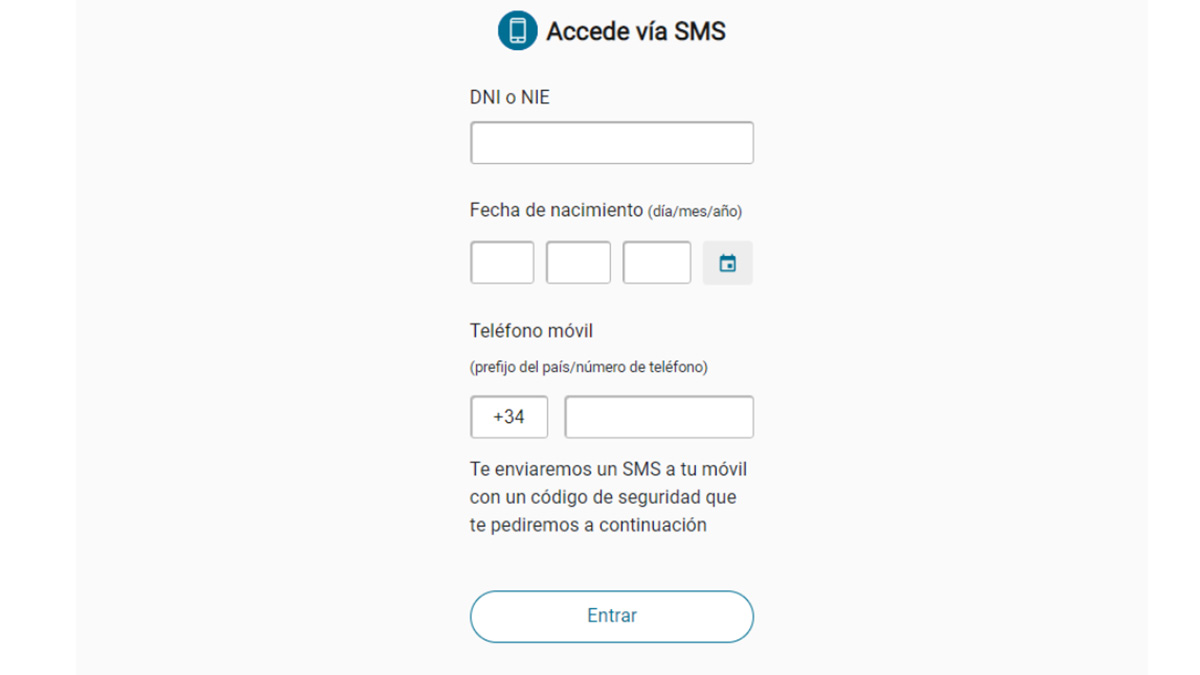The width and height of the screenshot is (1200, 675).
Task: Click the word Accede in the heading
Action: [587, 31]
